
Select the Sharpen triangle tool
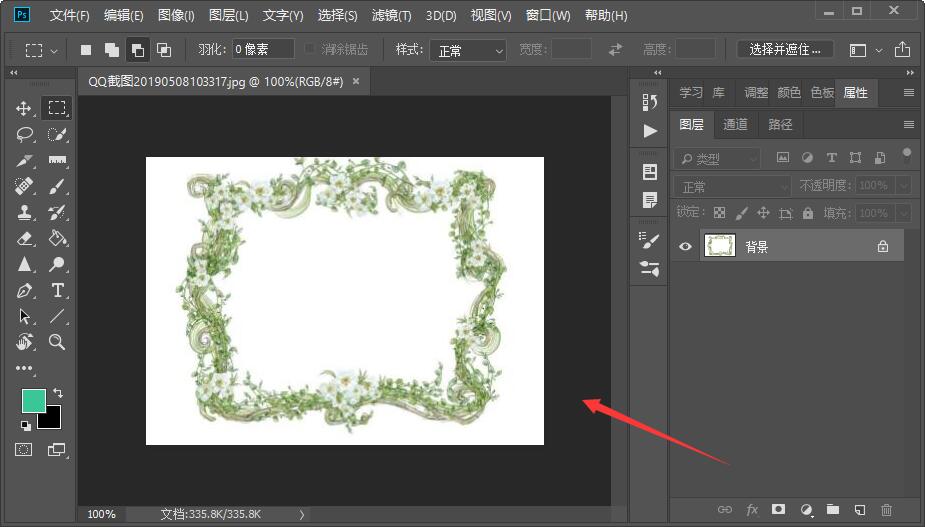click(24, 264)
